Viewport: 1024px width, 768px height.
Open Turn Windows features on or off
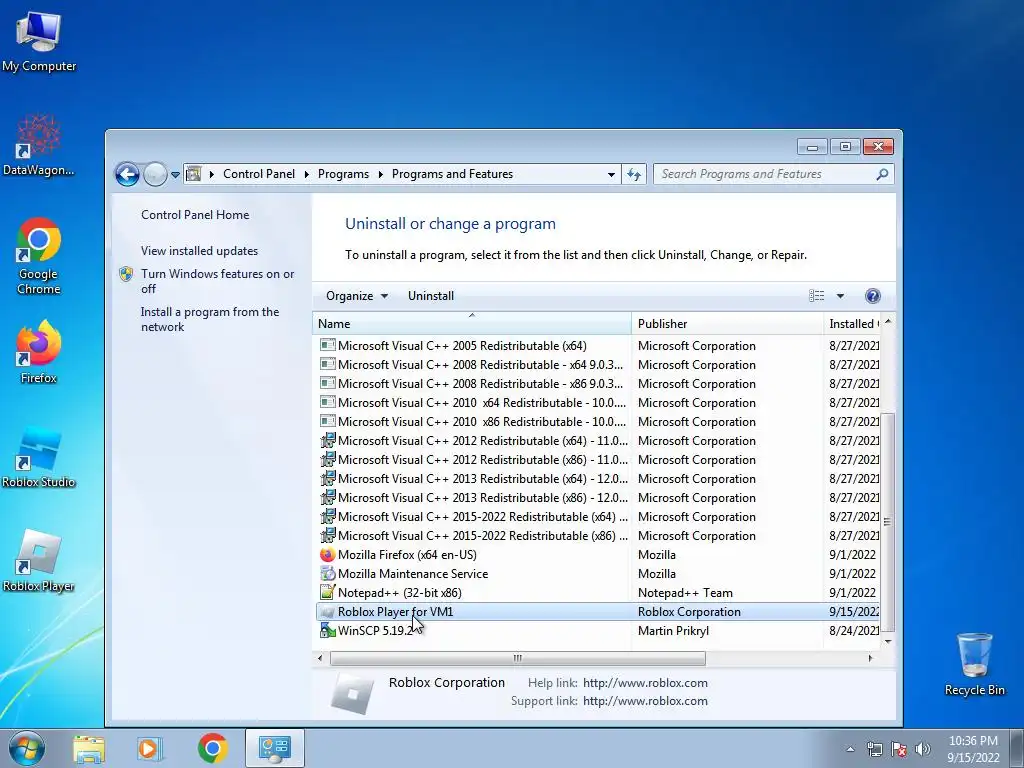point(217,281)
